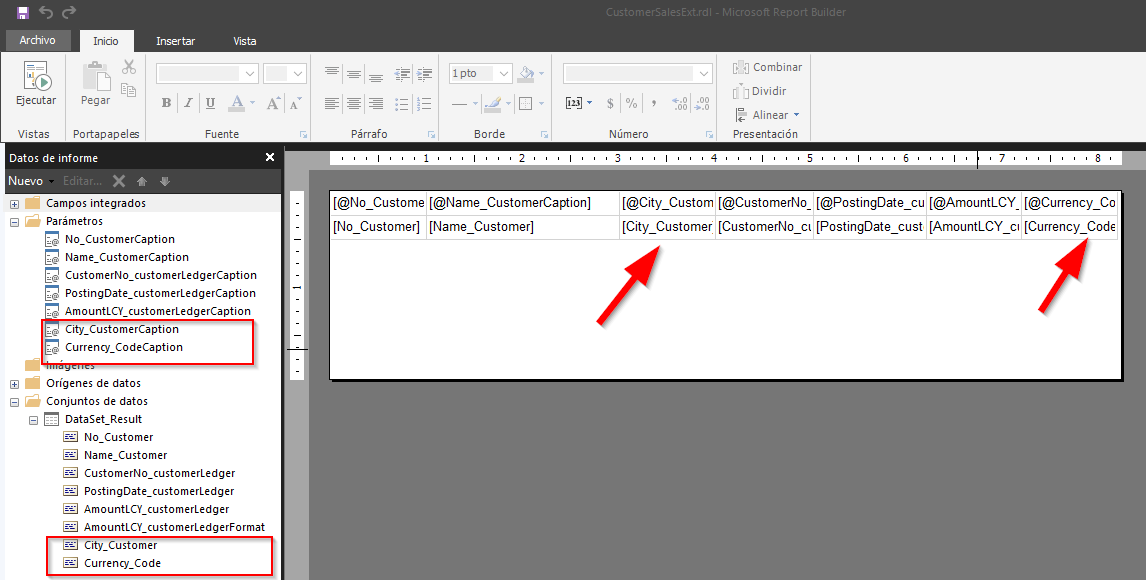
Task: Open the font size dropdown
Action: point(297,73)
